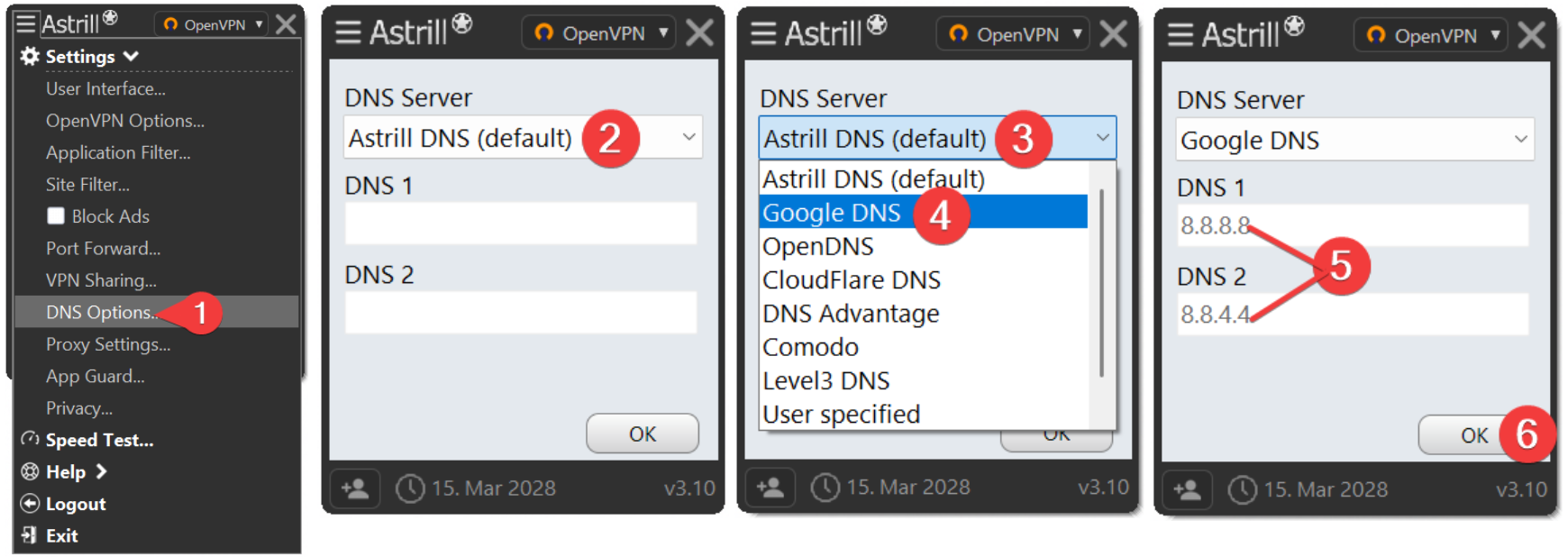Viewport: 1568px width, 557px height.
Task: Open DNS Server dropdown in panel with empty fields
Action: click(x=523, y=137)
